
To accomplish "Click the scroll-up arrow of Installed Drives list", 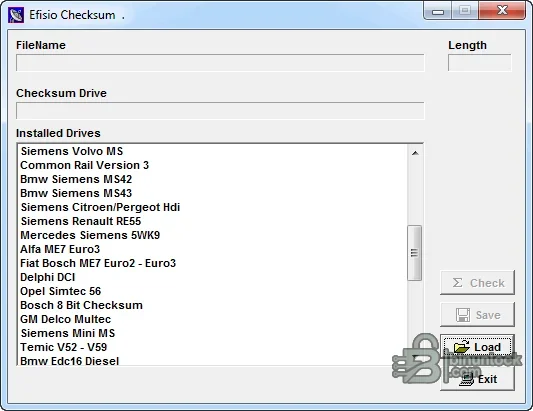I will pos(415,153).
